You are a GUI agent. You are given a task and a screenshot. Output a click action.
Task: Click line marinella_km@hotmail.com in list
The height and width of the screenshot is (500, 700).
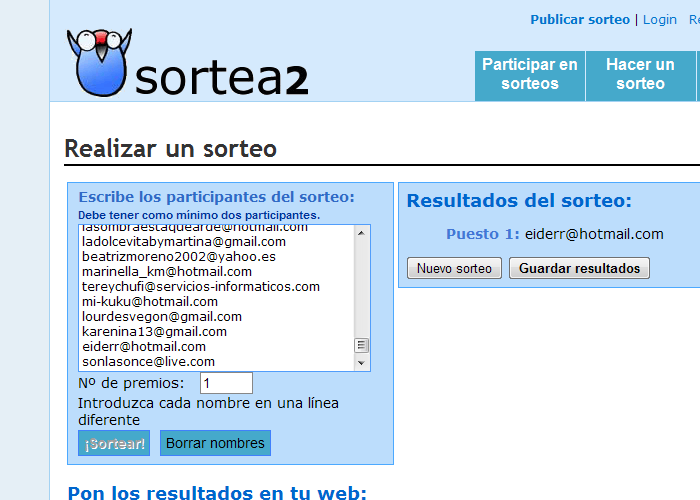click(167, 271)
